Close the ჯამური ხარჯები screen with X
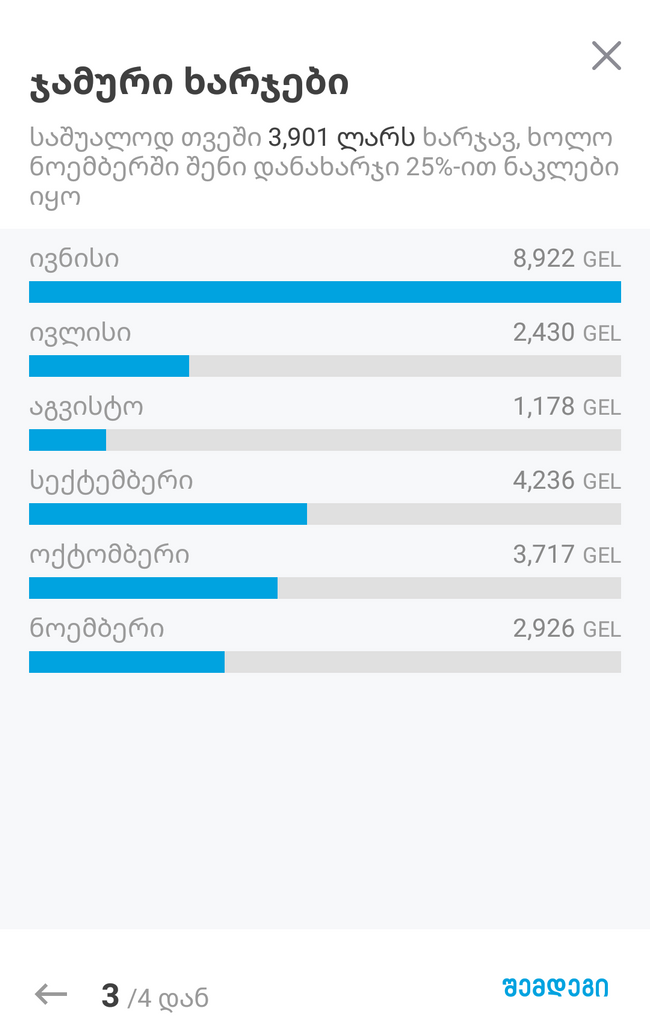This screenshot has width=650, height=1024. tap(606, 56)
